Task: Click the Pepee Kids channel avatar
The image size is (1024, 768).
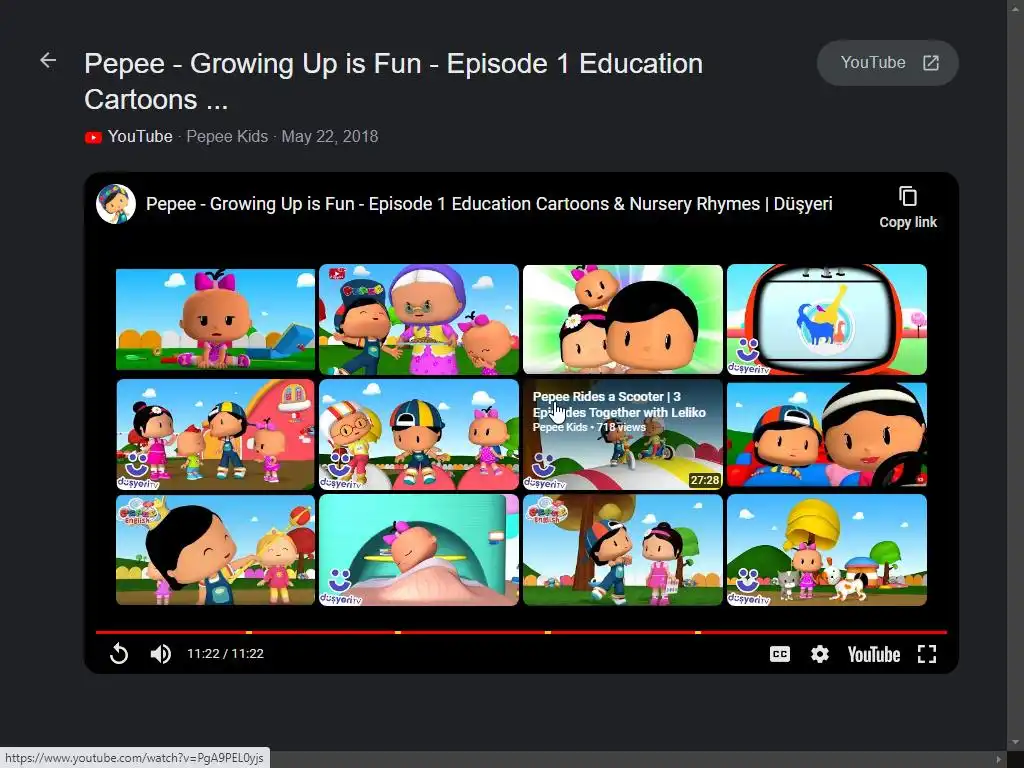Action: tap(116, 204)
